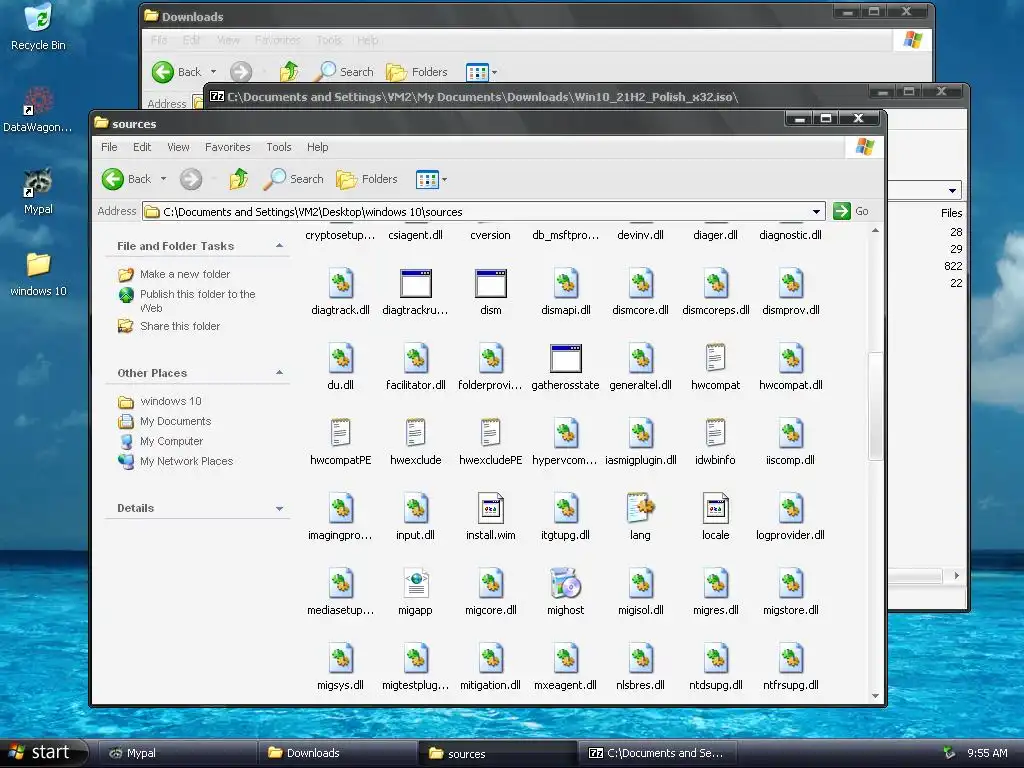Click the Forward arrow in sources window

(191, 179)
